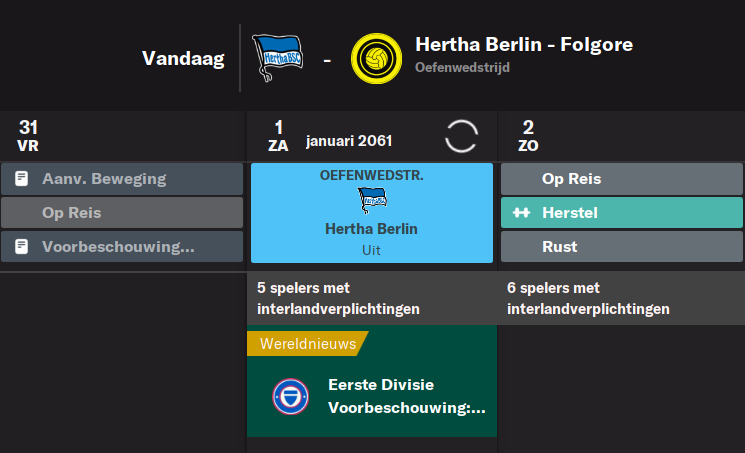Open the Wereldnieuws tab label
Image resolution: width=745 pixels, height=453 pixels.
(x=308, y=343)
